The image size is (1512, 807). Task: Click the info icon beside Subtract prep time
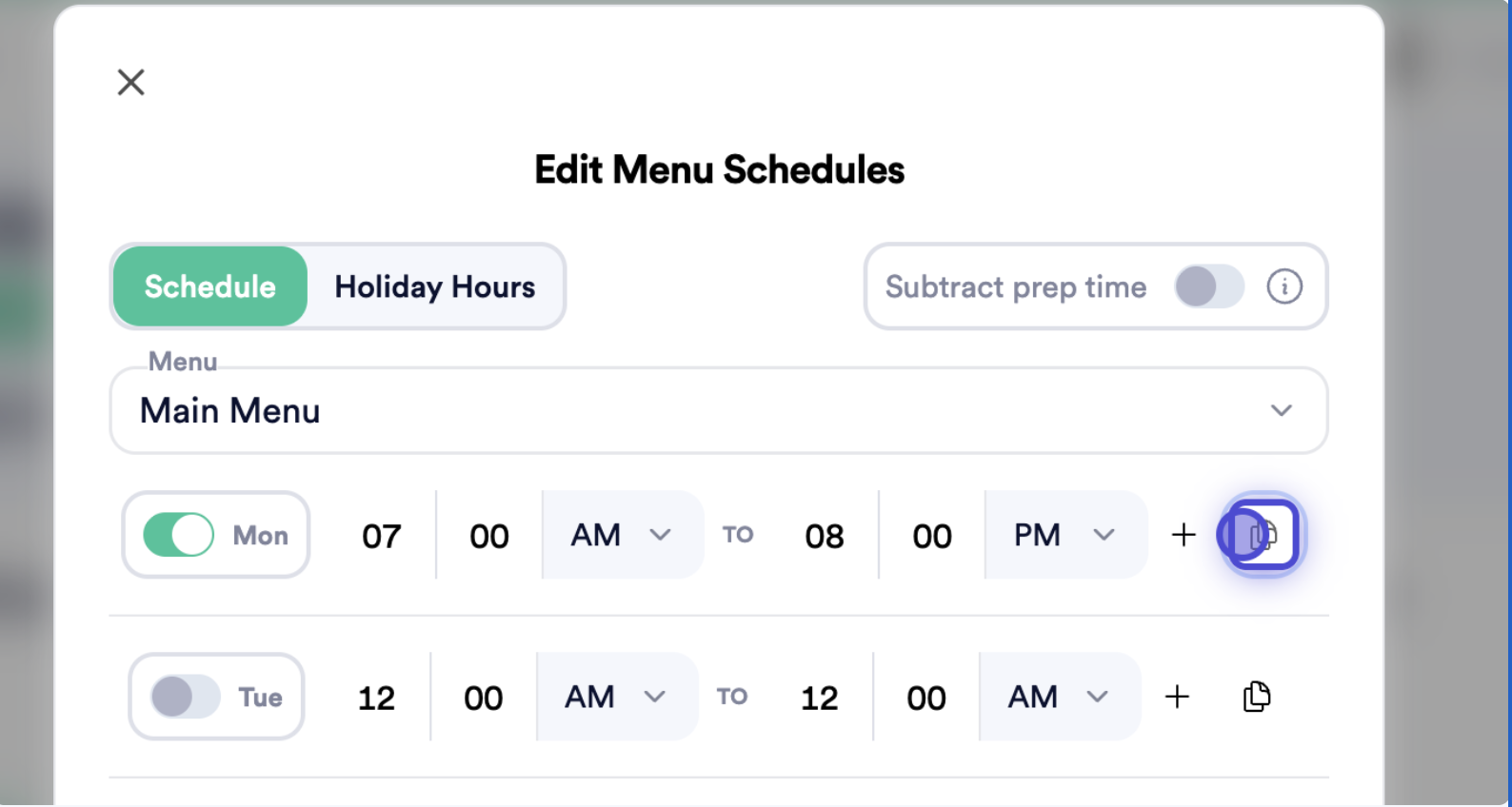1283,286
